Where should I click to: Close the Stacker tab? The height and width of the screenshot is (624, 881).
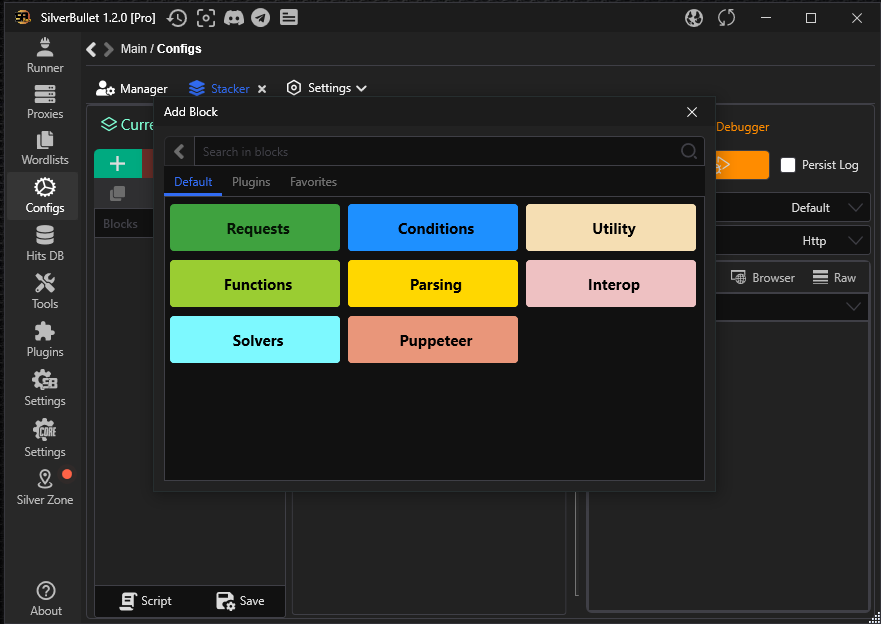[x=262, y=89]
